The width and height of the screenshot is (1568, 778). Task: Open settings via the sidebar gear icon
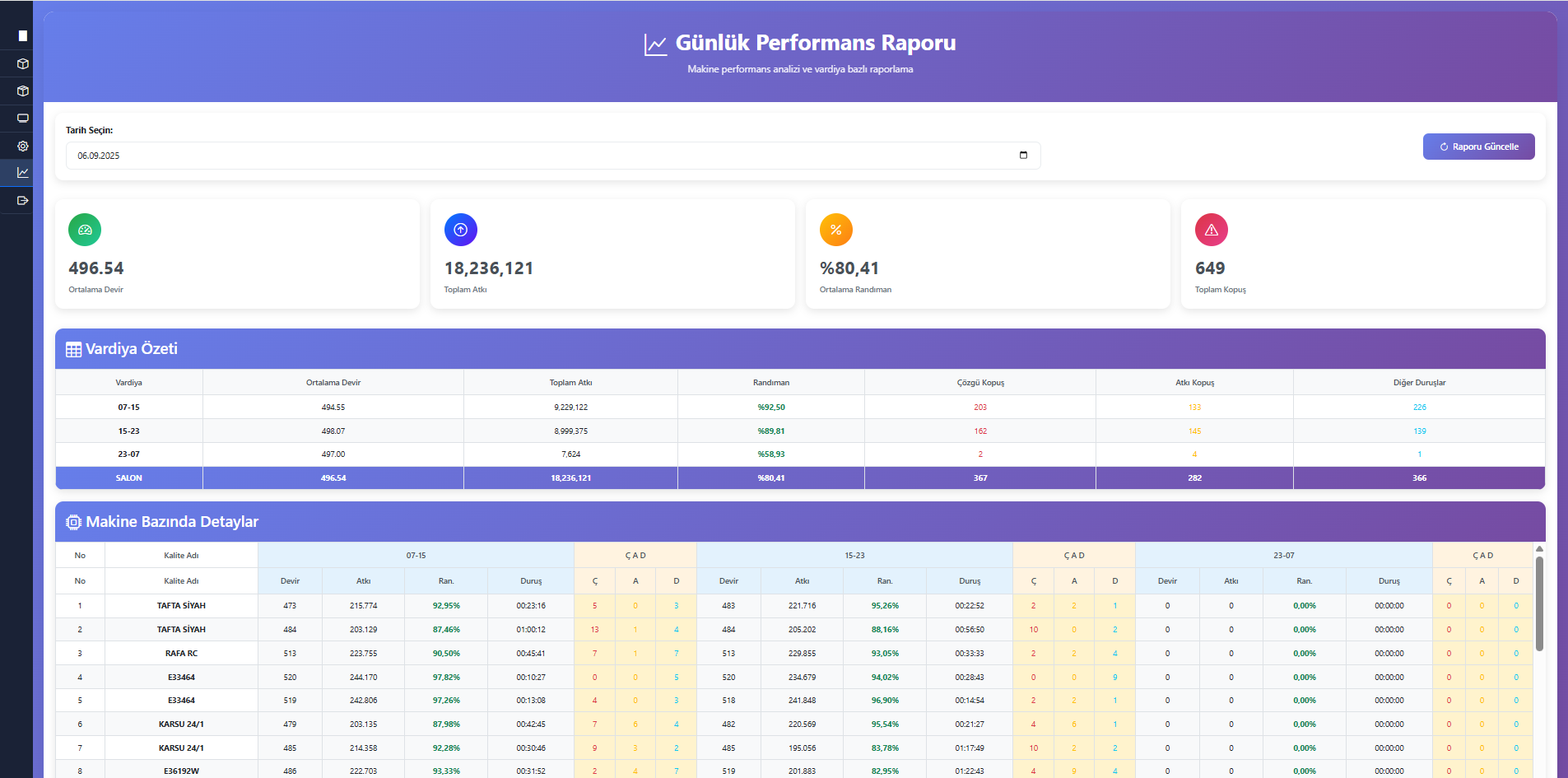point(23,146)
